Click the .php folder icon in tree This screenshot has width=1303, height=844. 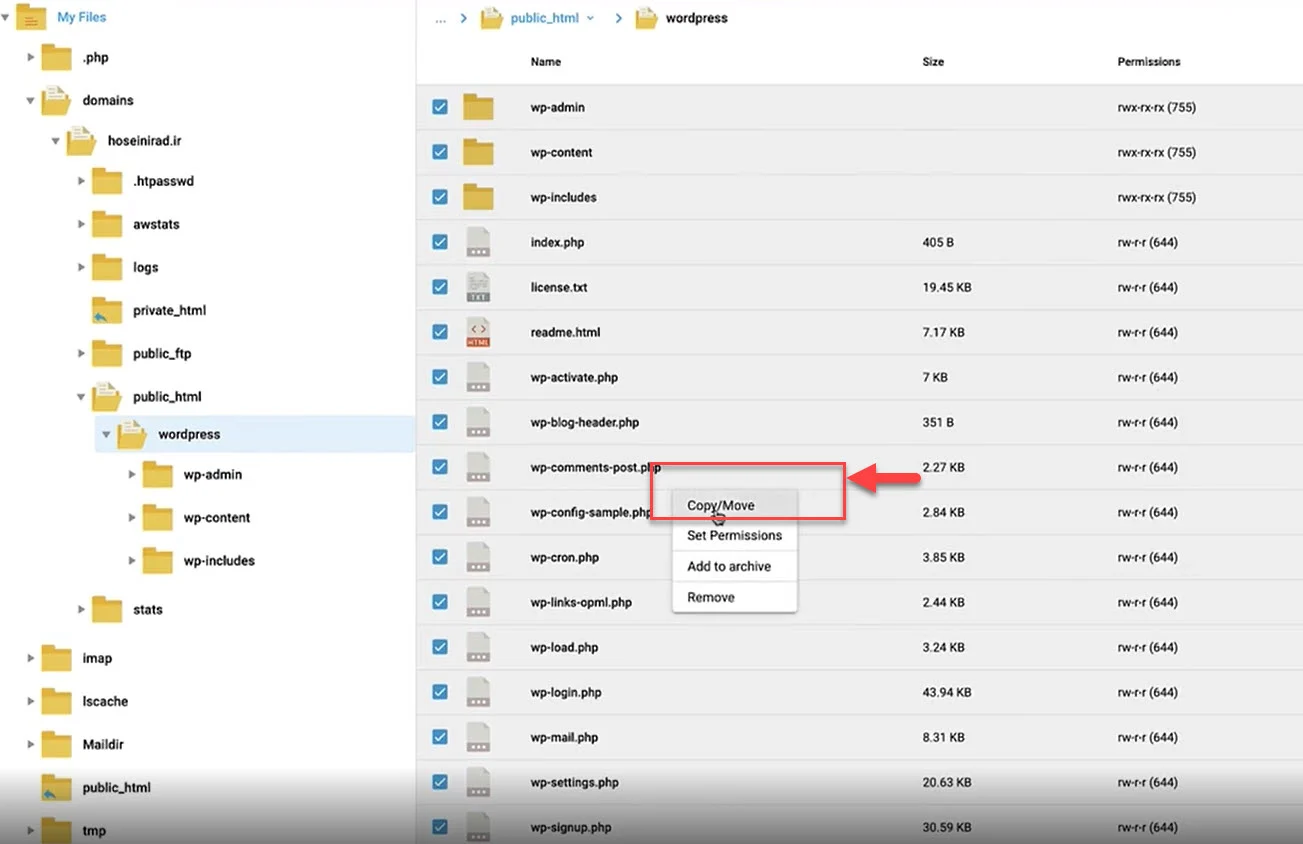tap(56, 58)
